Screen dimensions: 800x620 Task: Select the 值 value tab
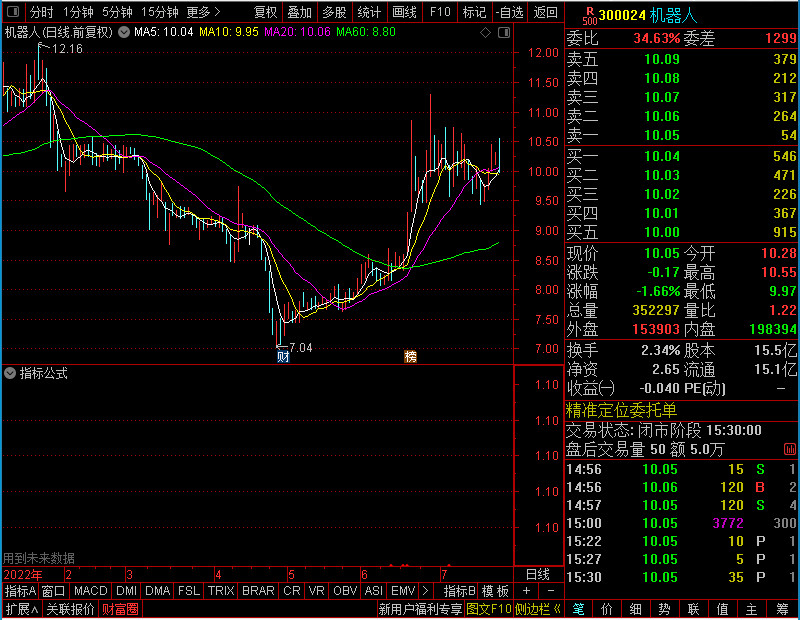point(722,609)
